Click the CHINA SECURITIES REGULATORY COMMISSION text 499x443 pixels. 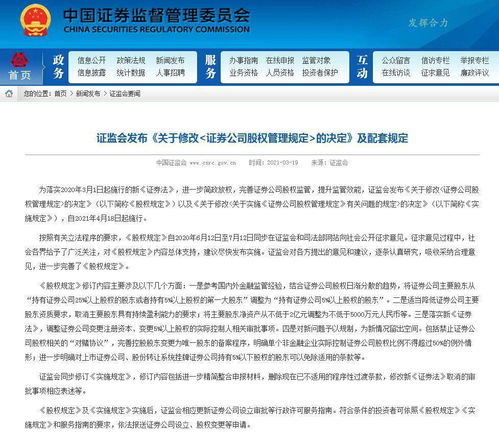pos(156,29)
